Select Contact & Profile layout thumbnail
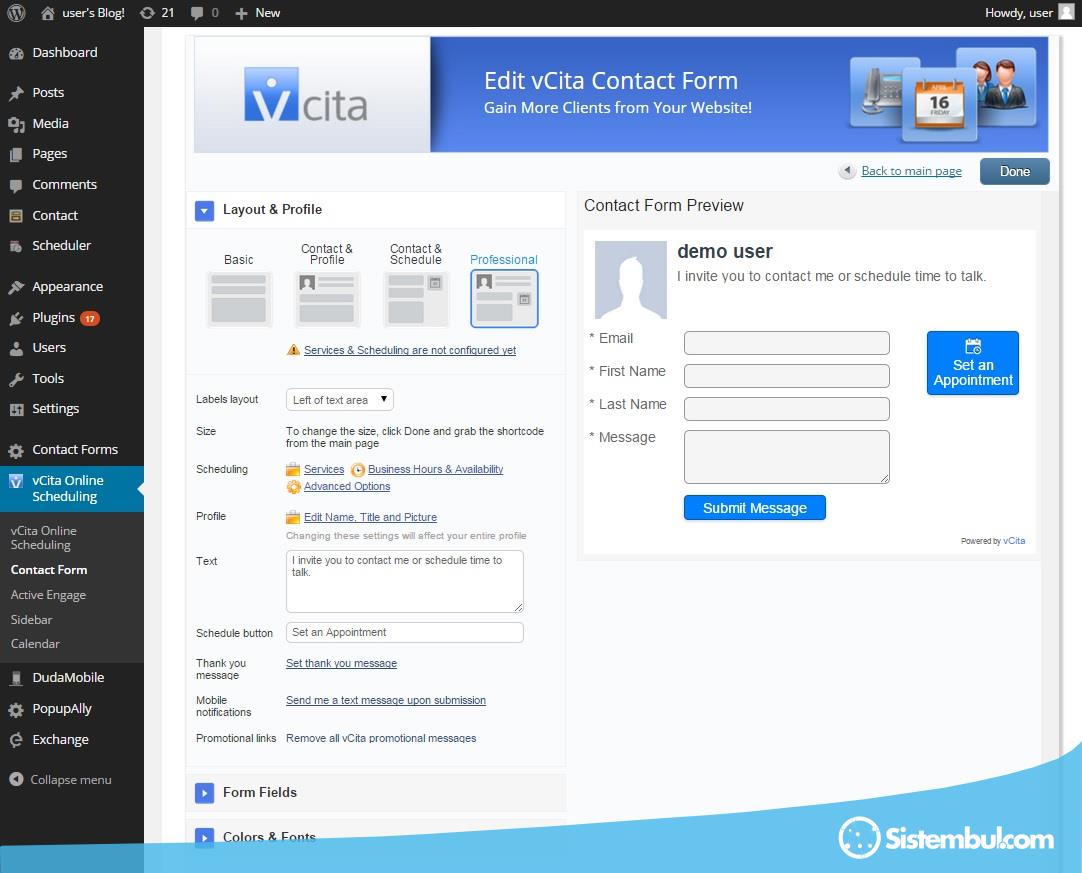 pos(327,299)
